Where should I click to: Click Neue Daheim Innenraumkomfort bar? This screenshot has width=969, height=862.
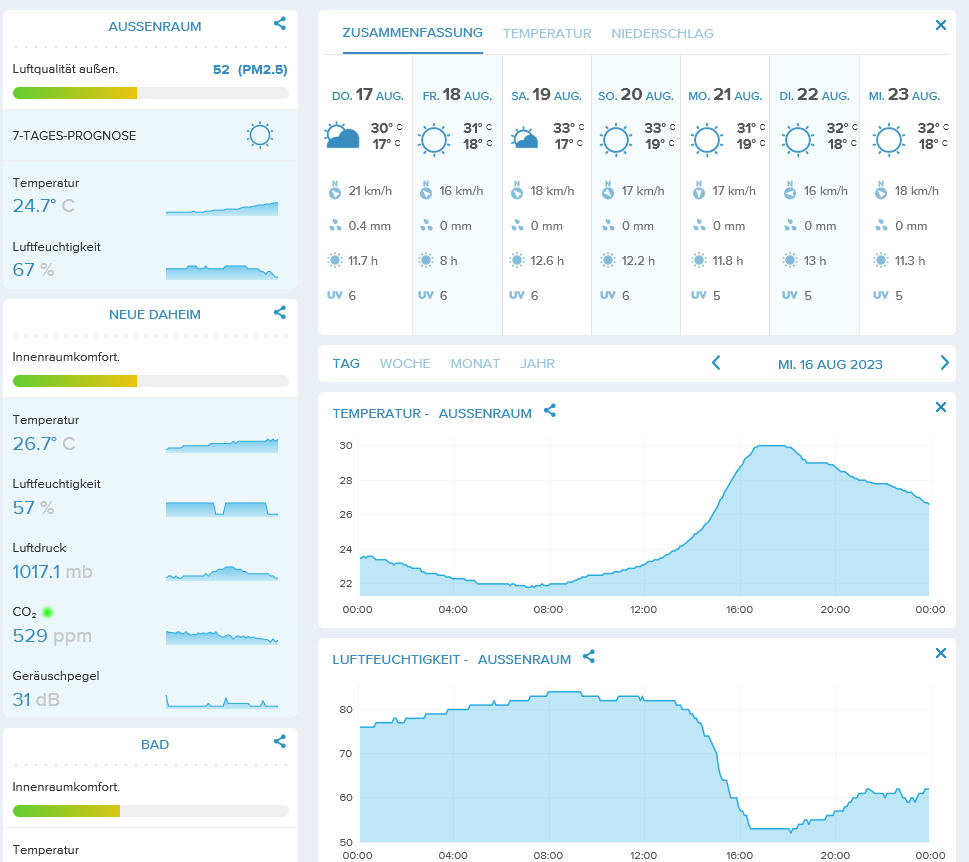[x=151, y=381]
